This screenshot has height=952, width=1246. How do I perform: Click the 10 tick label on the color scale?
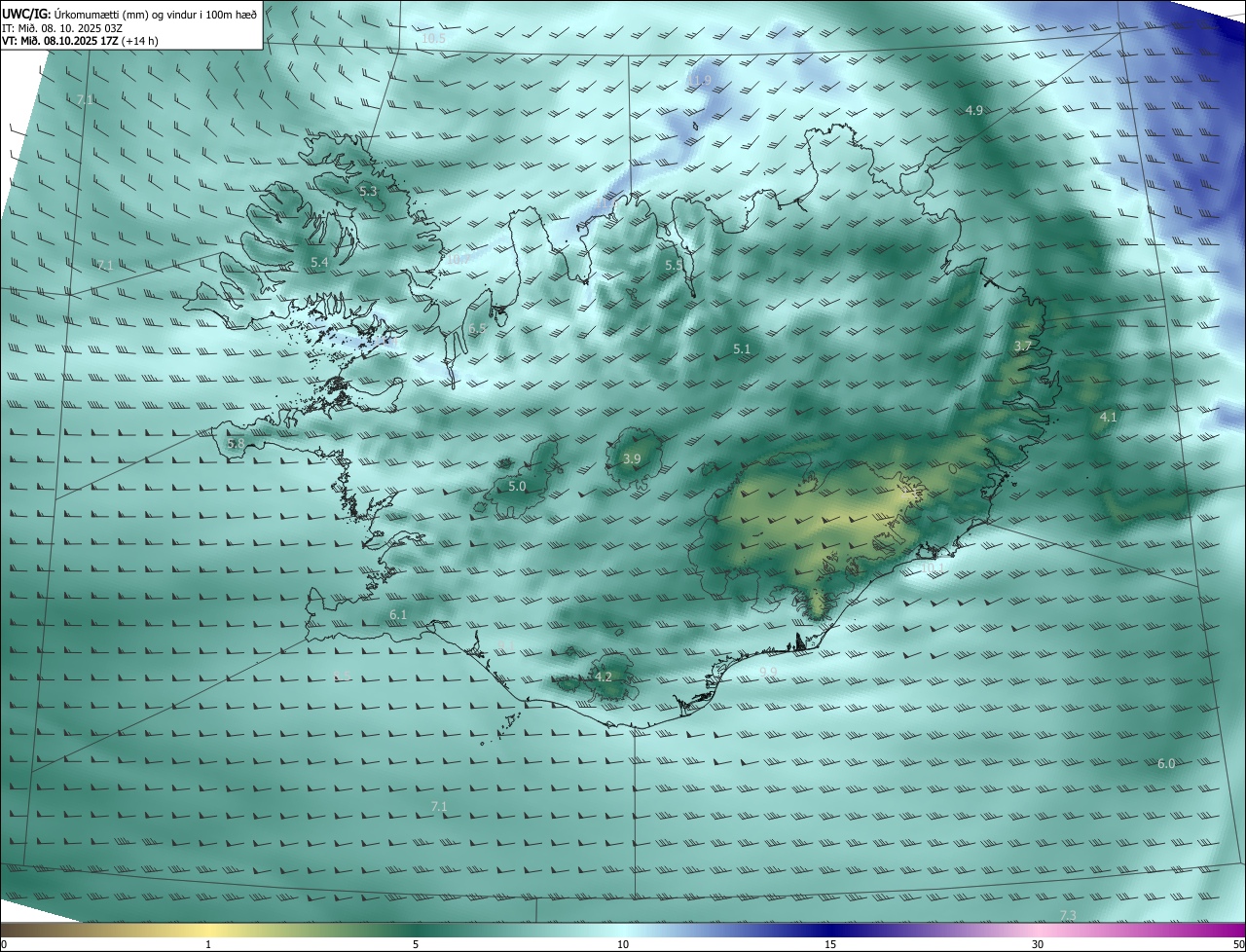(x=623, y=945)
